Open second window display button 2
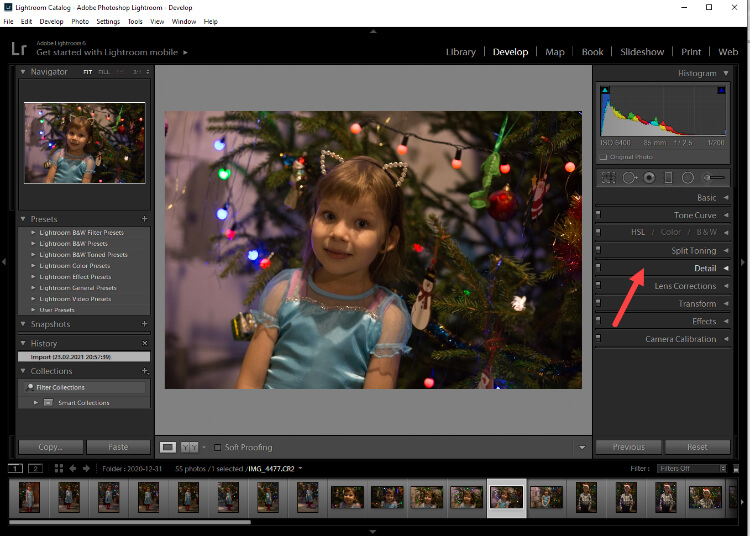The image size is (750, 536). 35,469
